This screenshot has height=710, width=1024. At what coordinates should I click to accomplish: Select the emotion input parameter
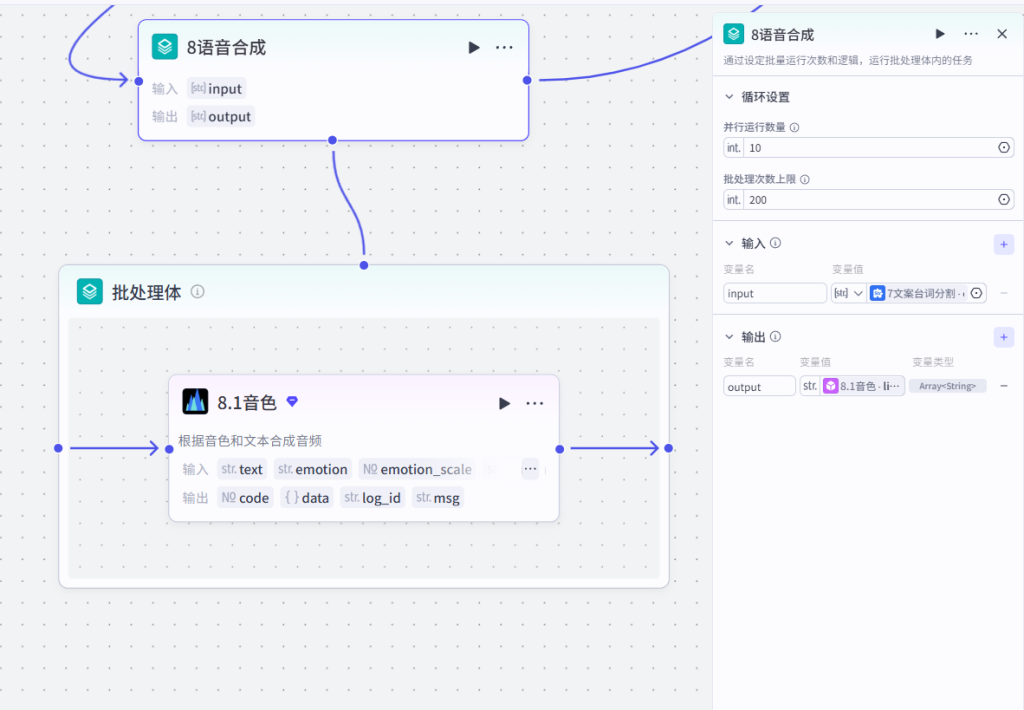point(313,469)
